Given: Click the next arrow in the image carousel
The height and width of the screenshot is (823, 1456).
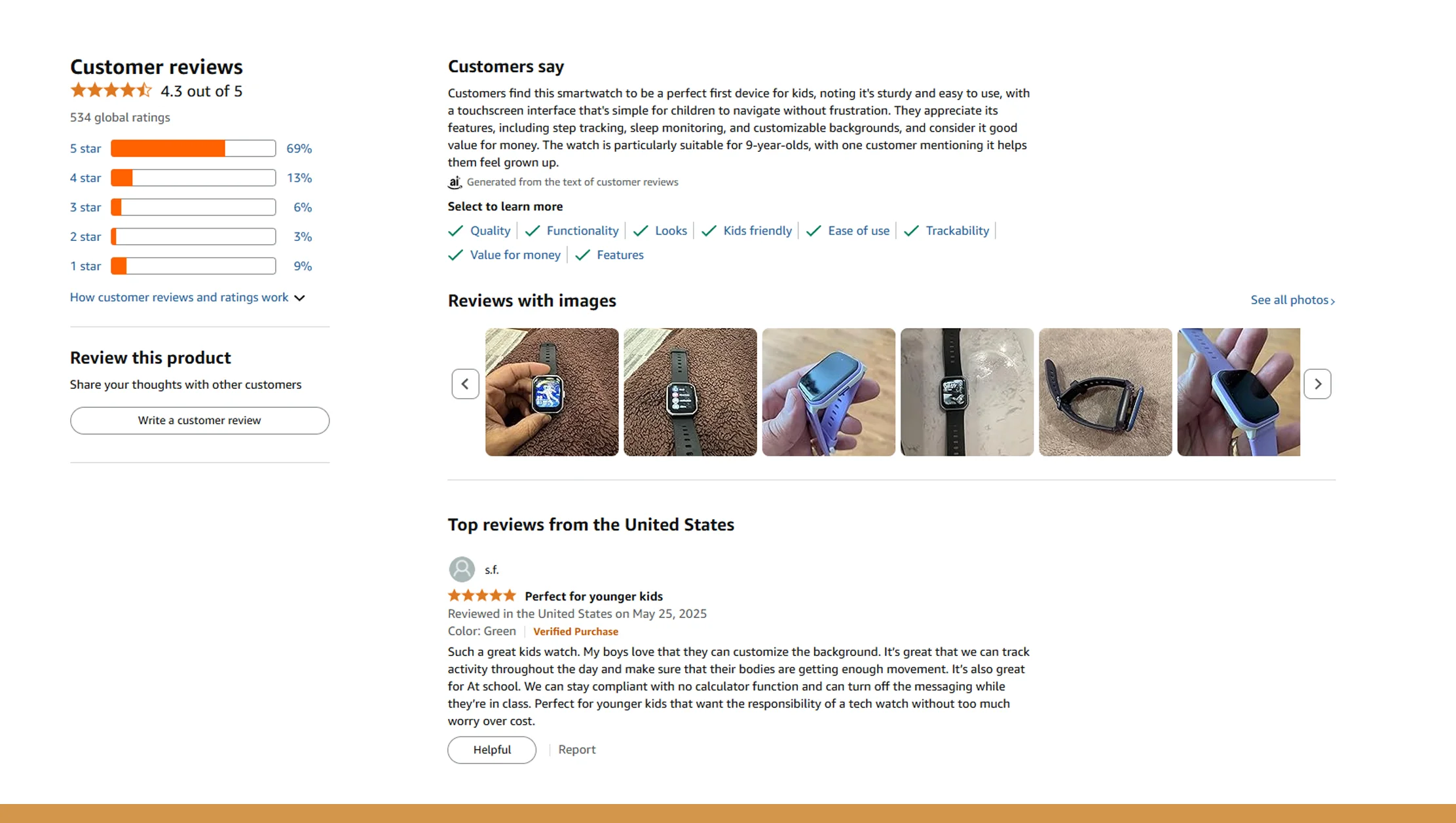Looking at the screenshot, I should (x=1317, y=384).
